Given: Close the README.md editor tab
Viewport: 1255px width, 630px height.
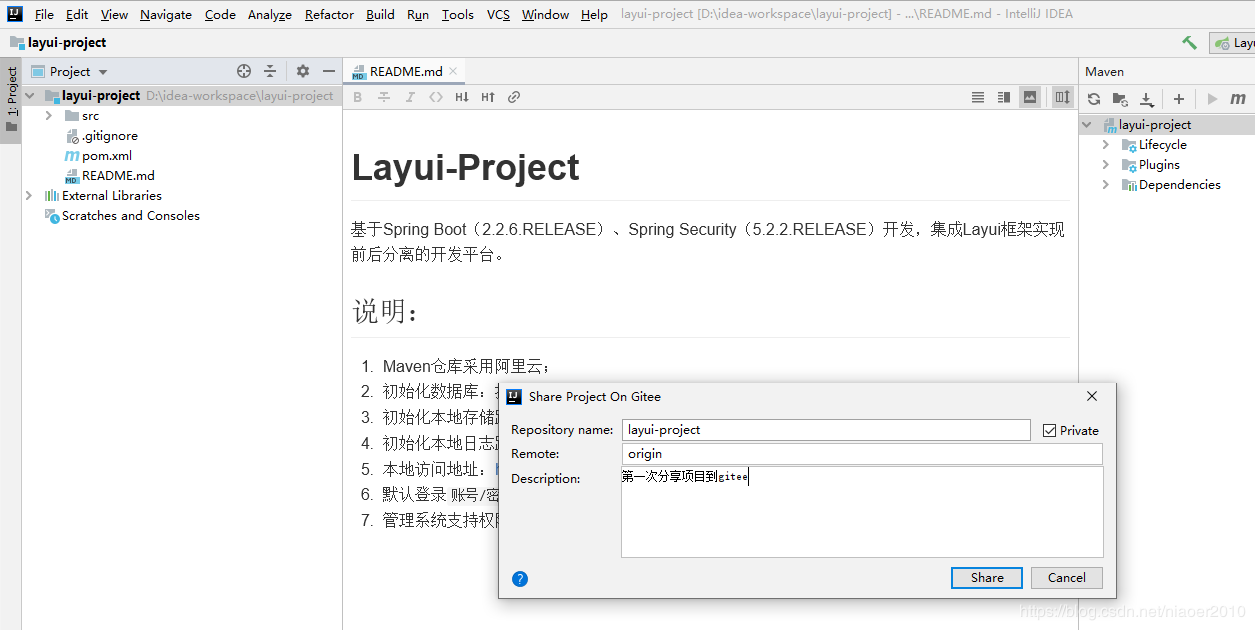Looking at the screenshot, I should click(x=453, y=71).
